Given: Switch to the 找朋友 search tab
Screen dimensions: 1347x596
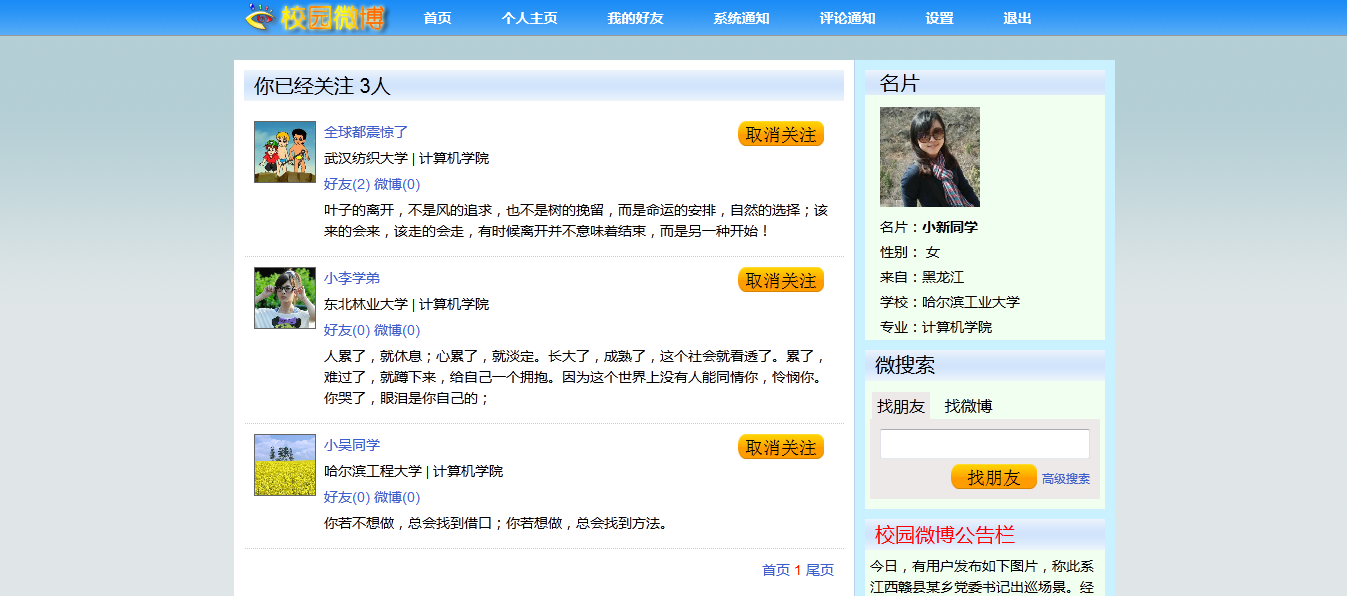Looking at the screenshot, I should pos(901,406).
